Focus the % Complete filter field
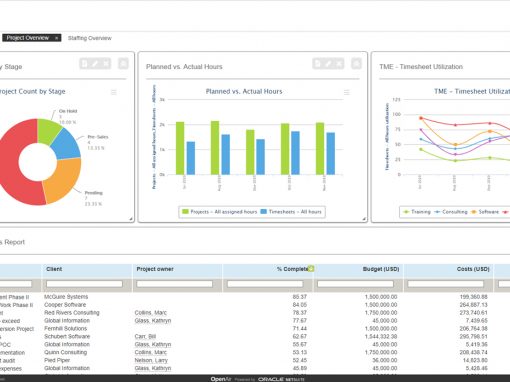Image resolution: width=510 pixels, height=382 pixels. tap(265, 284)
